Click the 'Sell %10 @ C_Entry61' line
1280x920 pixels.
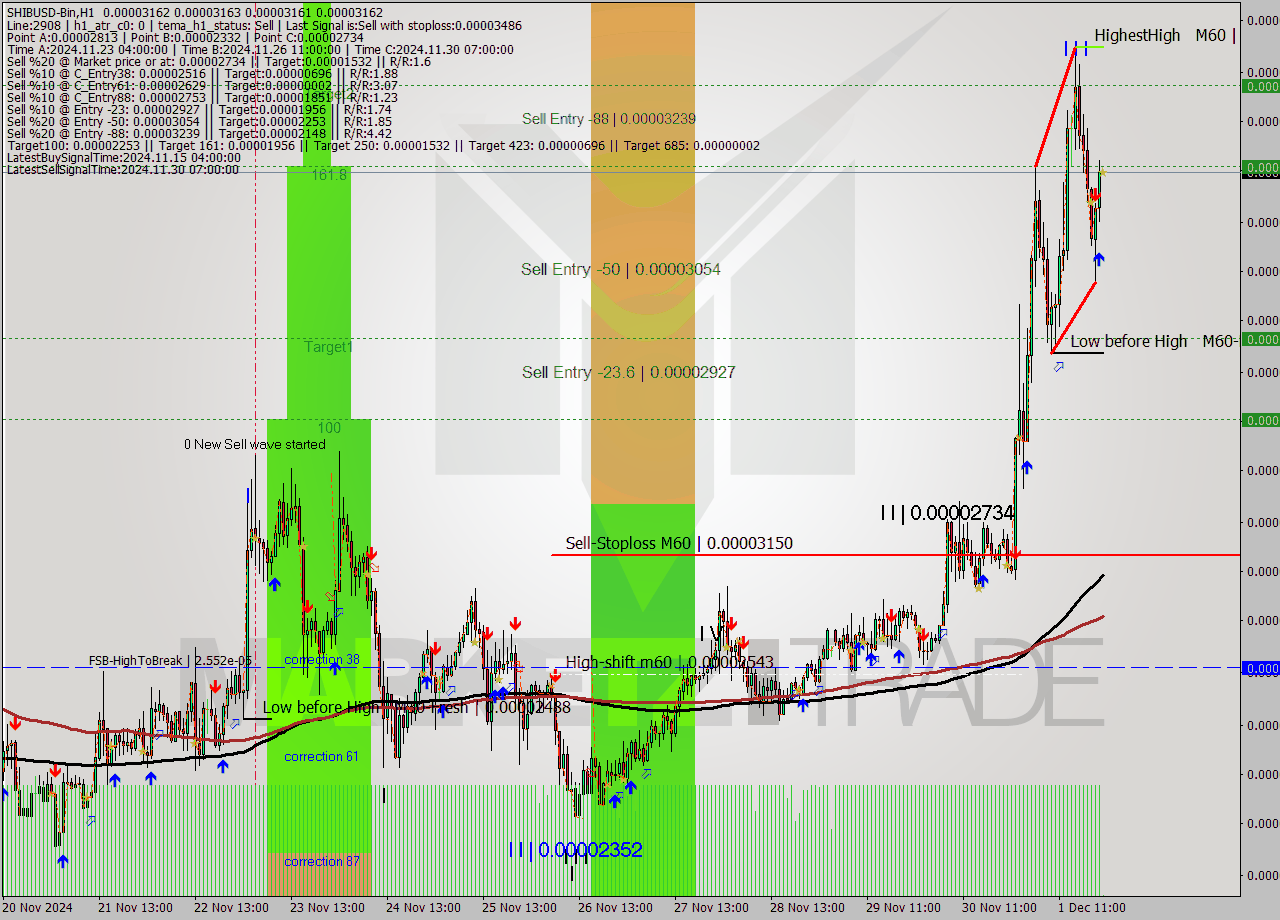(x=202, y=85)
